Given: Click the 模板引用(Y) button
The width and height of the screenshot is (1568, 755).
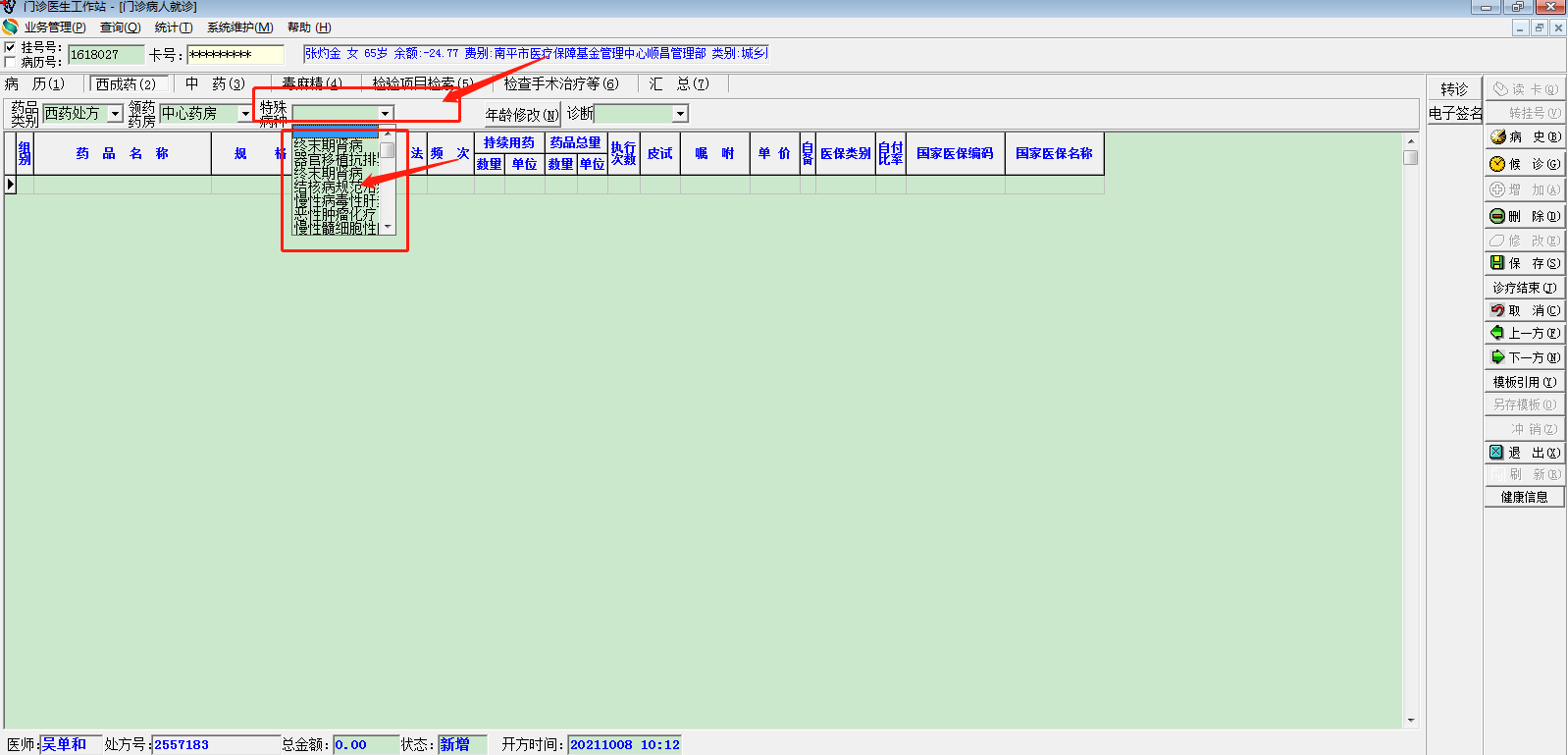Looking at the screenshot, I should (1525, 382).
